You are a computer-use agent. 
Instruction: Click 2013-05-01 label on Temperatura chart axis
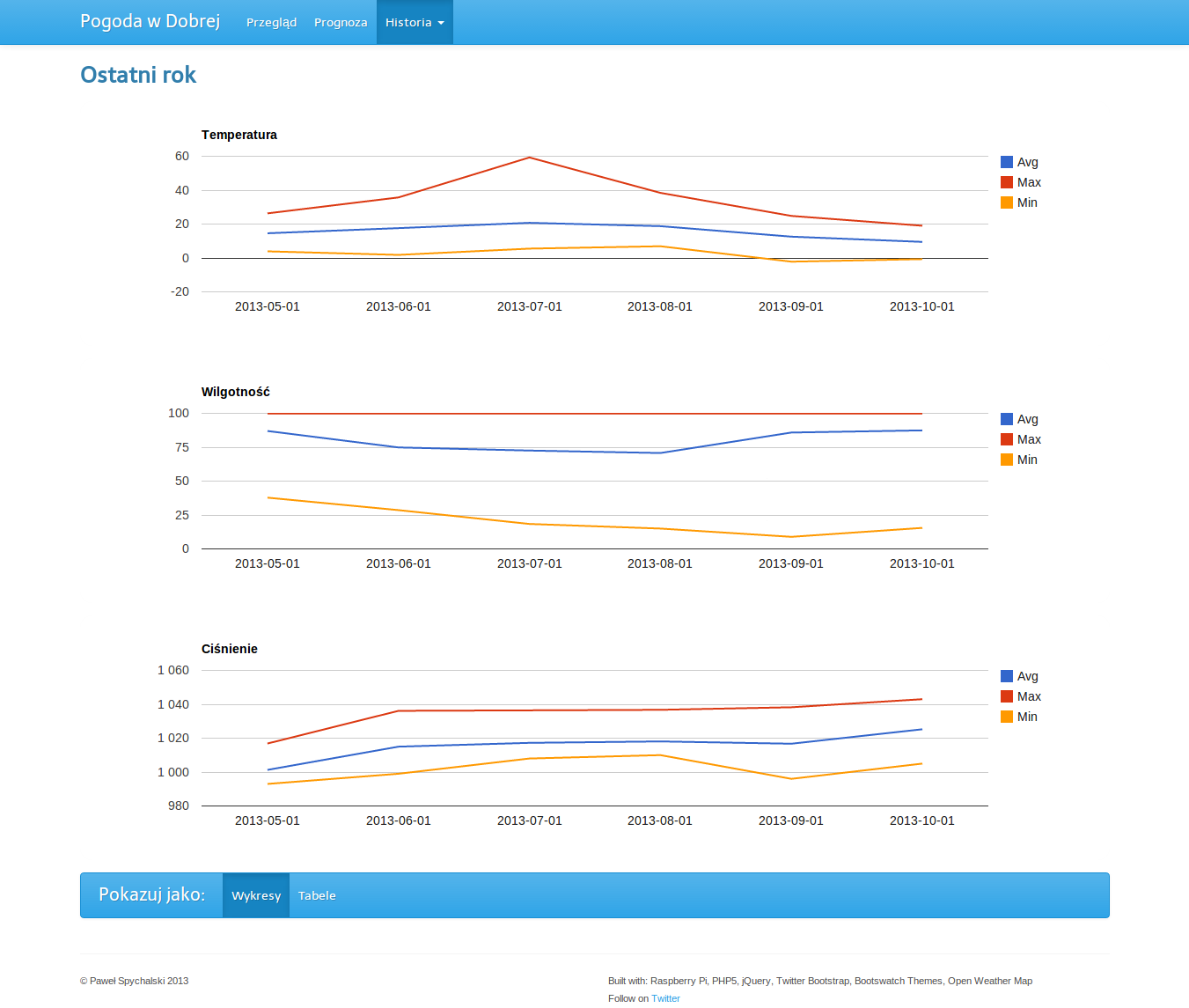pos(268,306)
